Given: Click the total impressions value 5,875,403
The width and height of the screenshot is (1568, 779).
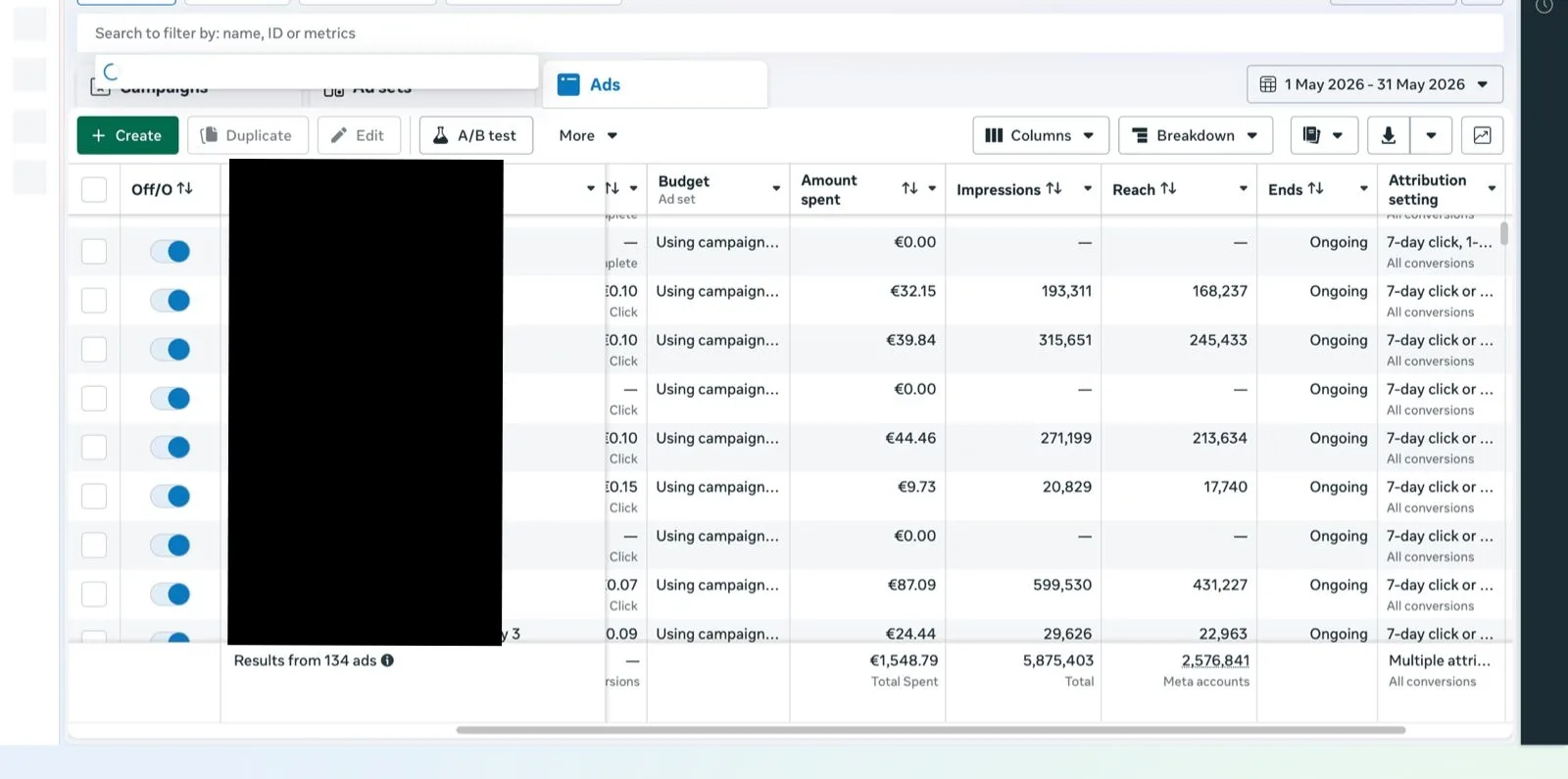Looking at the screenshot, I should pyautogui.click(x=1058, y=660).
